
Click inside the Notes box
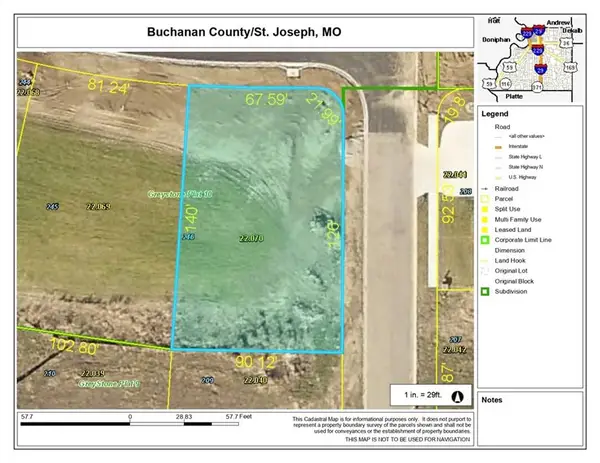(x=535, y=420)
